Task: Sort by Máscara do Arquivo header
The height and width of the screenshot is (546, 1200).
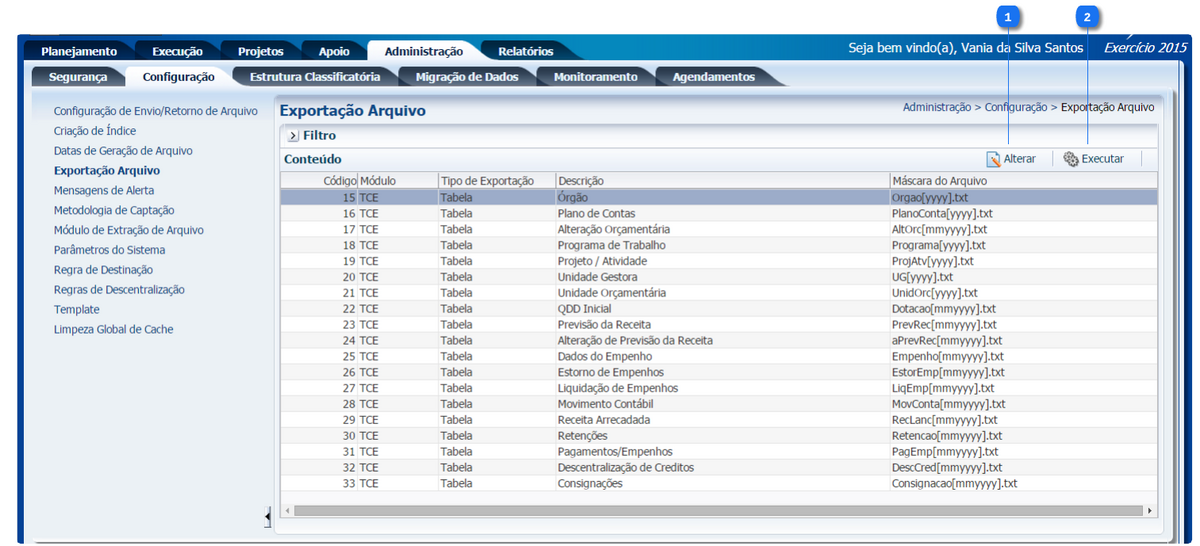Action: 939,181
